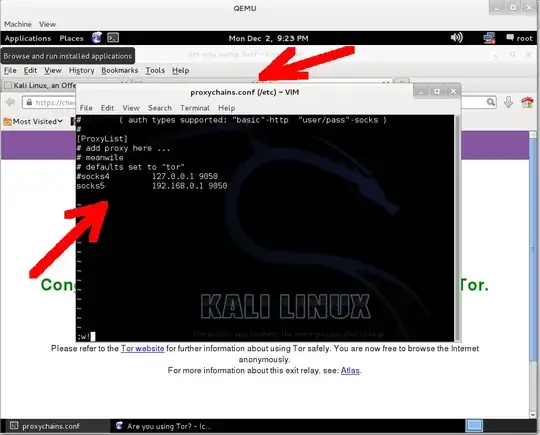This screenshot has width=540, height=435.
Task: Open terminal Edit menu
Action: tap(107, 108)
